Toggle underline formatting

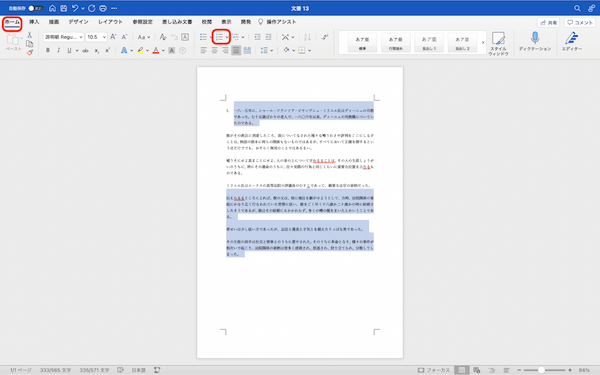point(69,50)
